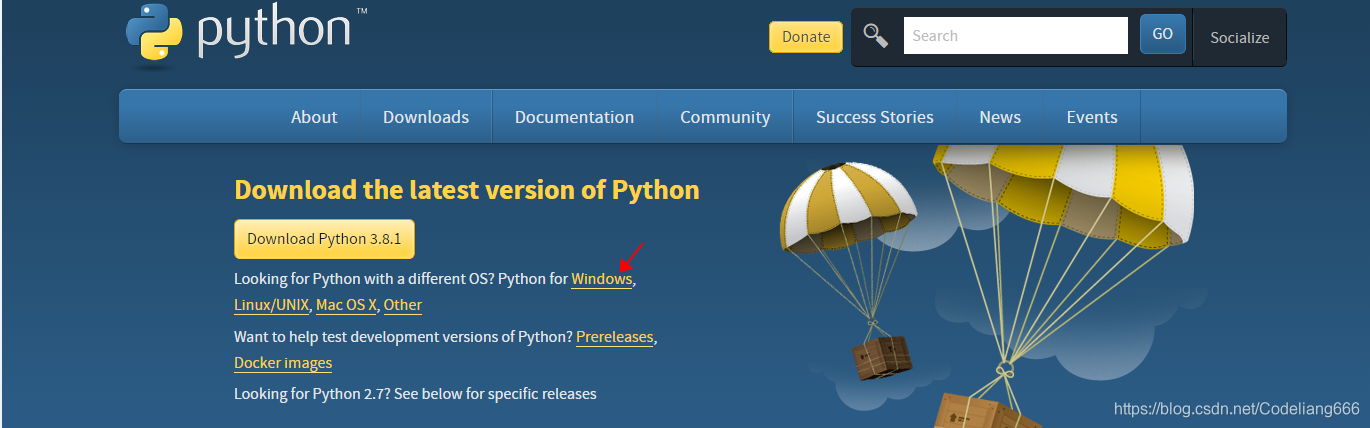
Task: Click the magnifying glass search icon
Action: pos(876,36)
